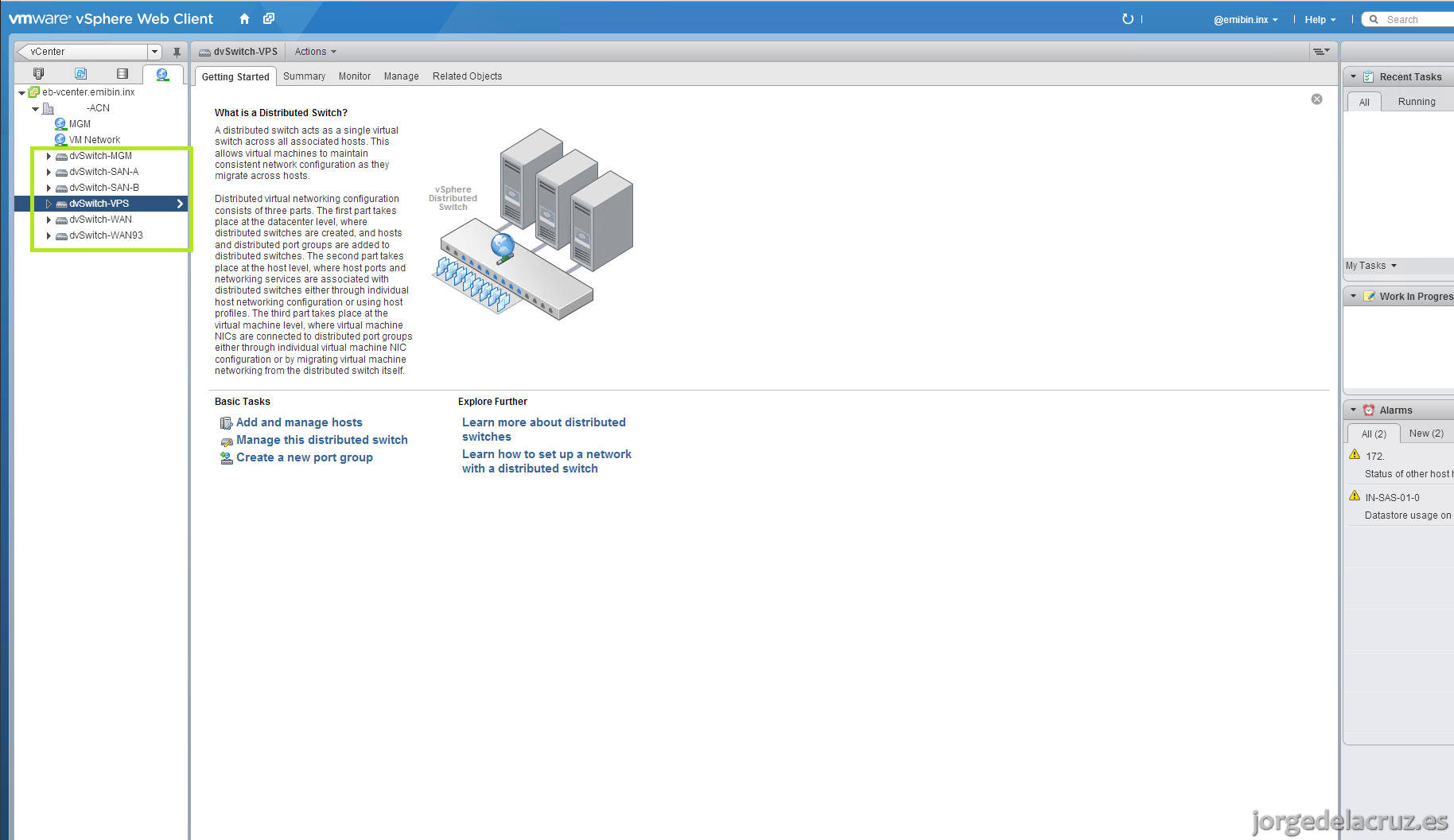This screenshot has height=840, width=1454.
Task: Collapse the eb-vcenter.emibin.inx tree node
Action: pyautogui.click(x=21, y=93)
